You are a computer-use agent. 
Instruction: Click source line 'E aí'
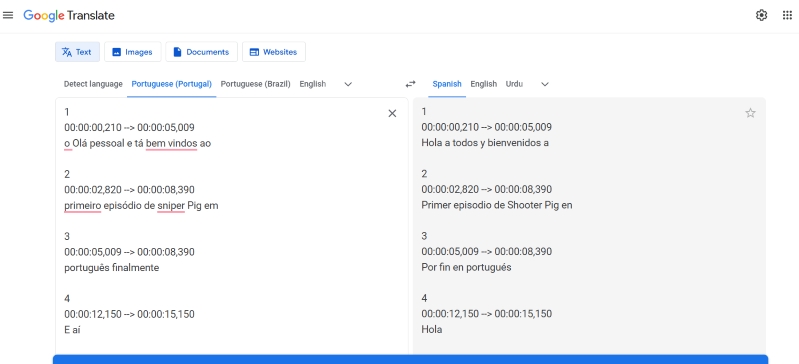[x=72, y=330]
